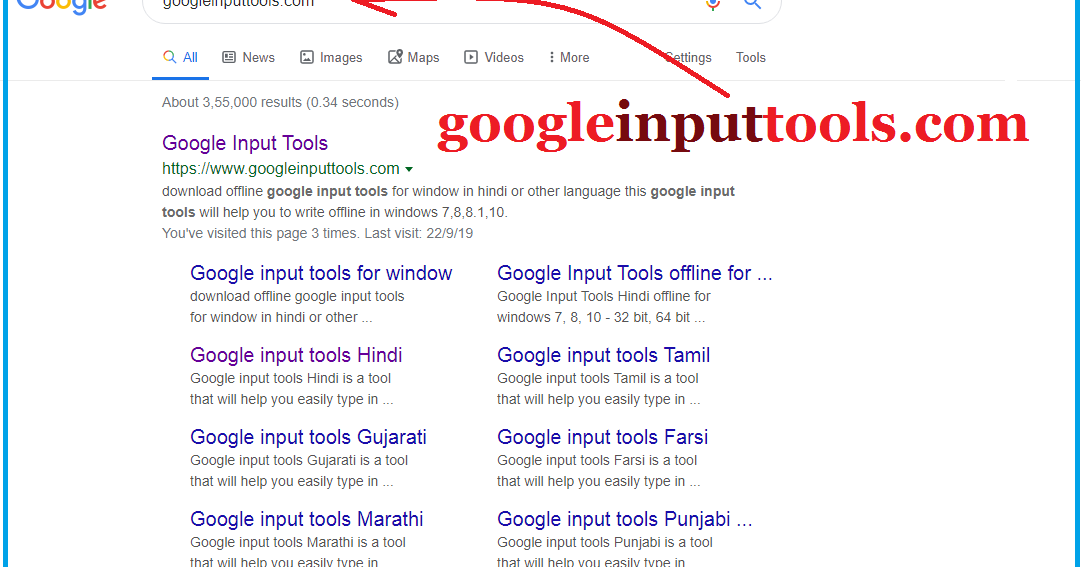Open the Google Input Tools main result
The width and height of the screenshot is (1081, 567).
click(x=245, y=143)
